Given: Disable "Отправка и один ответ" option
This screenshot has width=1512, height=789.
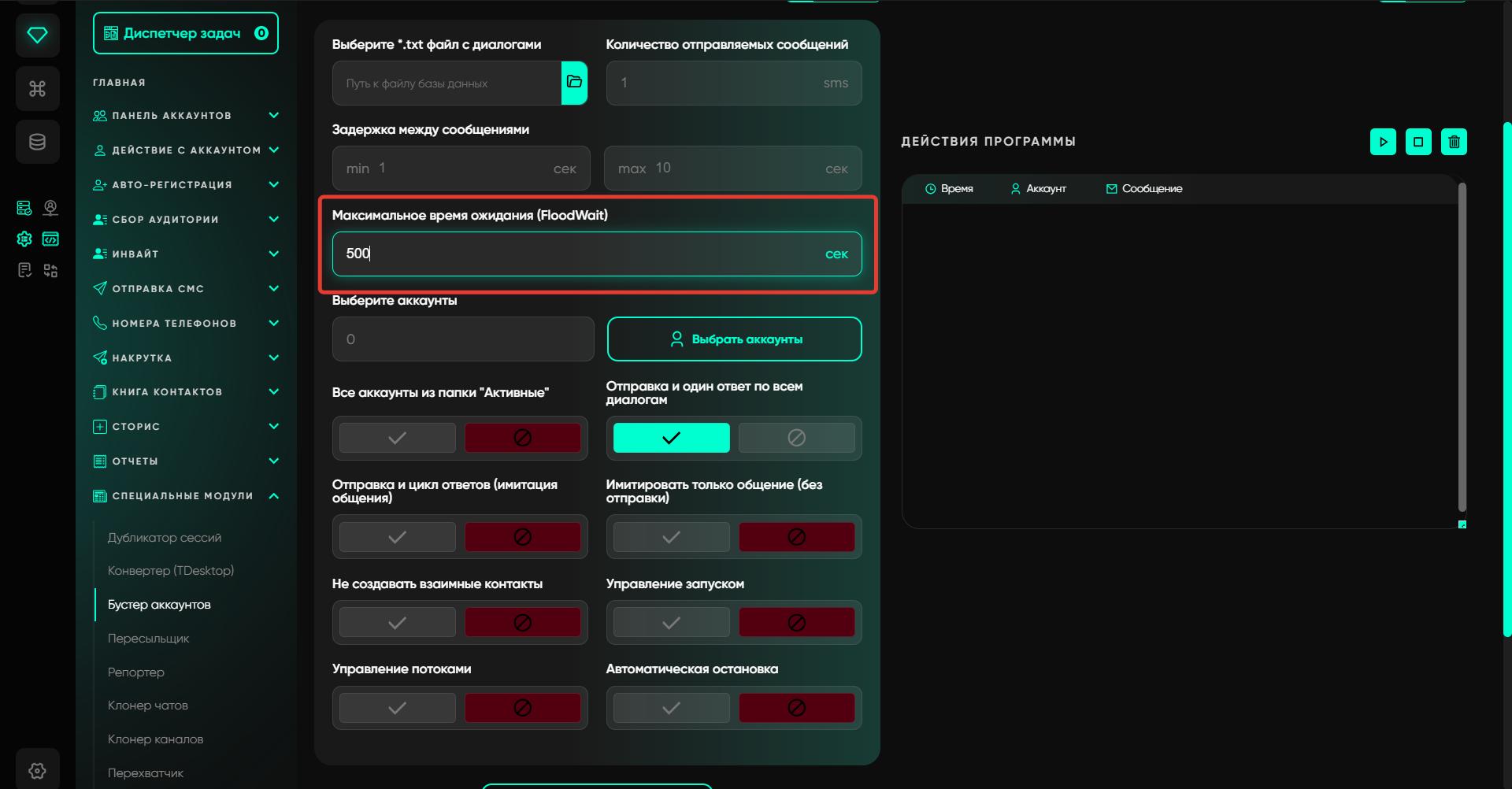Looking at the screenshot, I should pyautogui.click(x=796, y=438).
